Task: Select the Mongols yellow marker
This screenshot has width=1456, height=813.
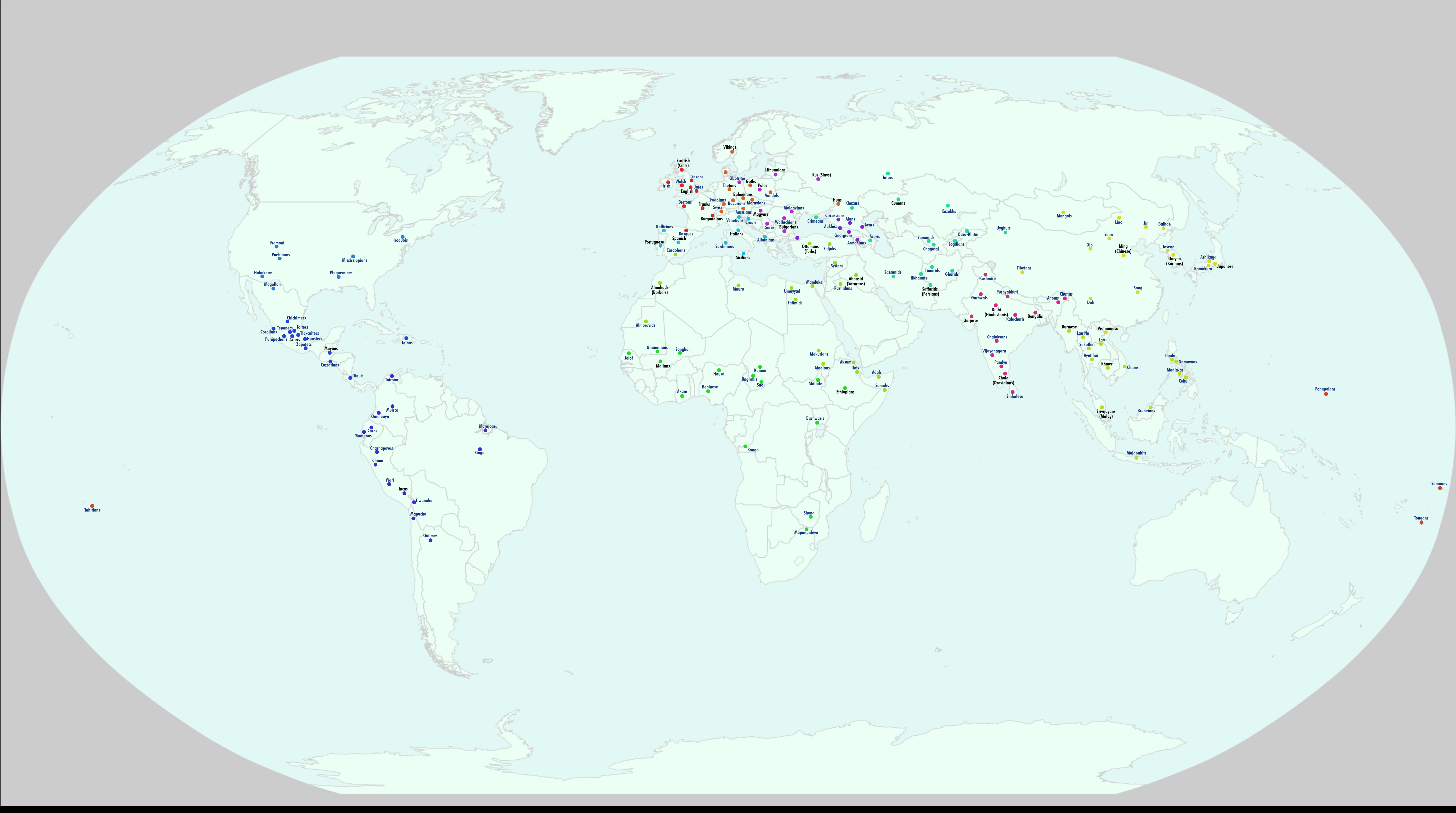Action: (x=1063, y=213)
